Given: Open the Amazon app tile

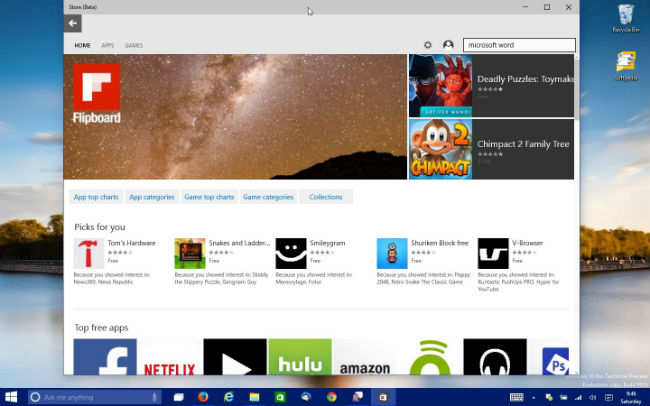Looking at the screenshot, I should point(365,357).
